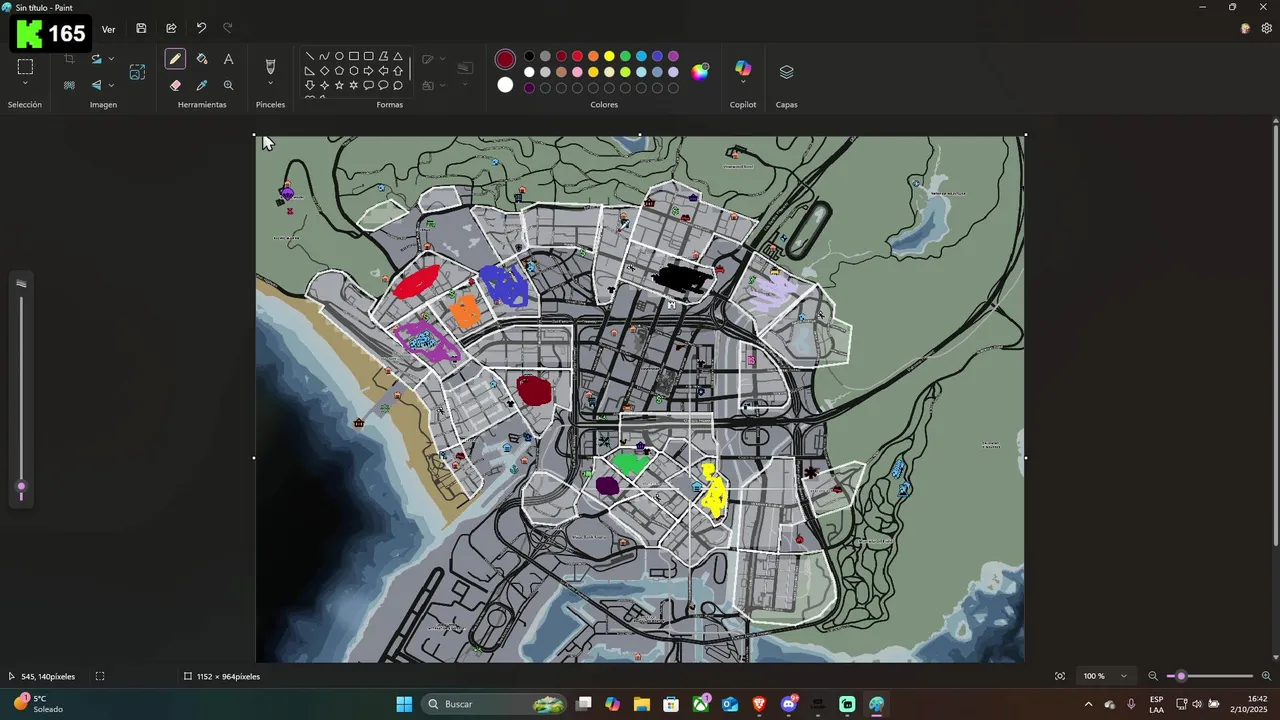The image size is (1280, 720).
Task: Click the Rotate image icon
Action: coord(96,59)
